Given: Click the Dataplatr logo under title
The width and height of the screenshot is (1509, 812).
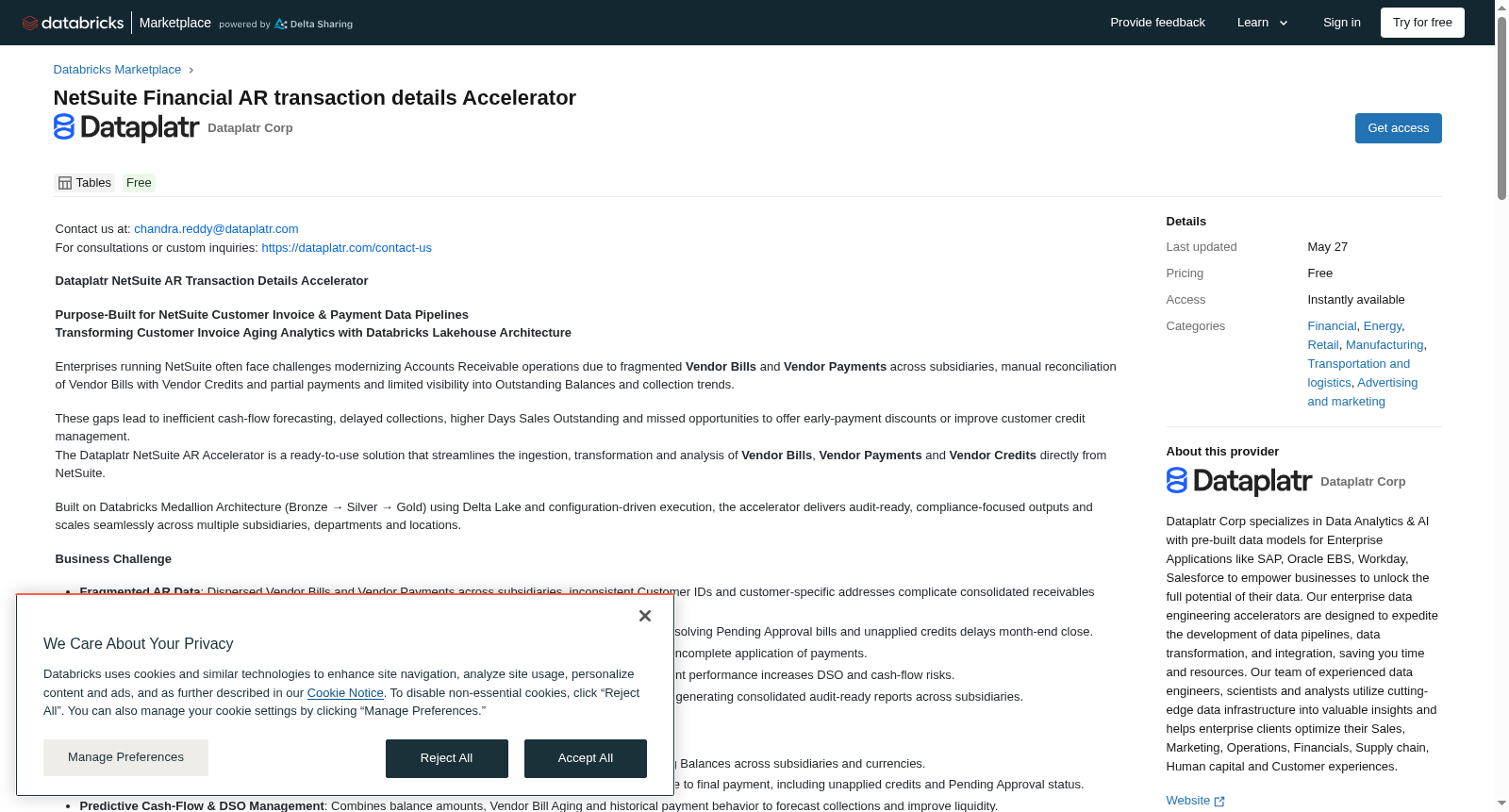Looking at the screenshot, I should [x=126, y=127].
